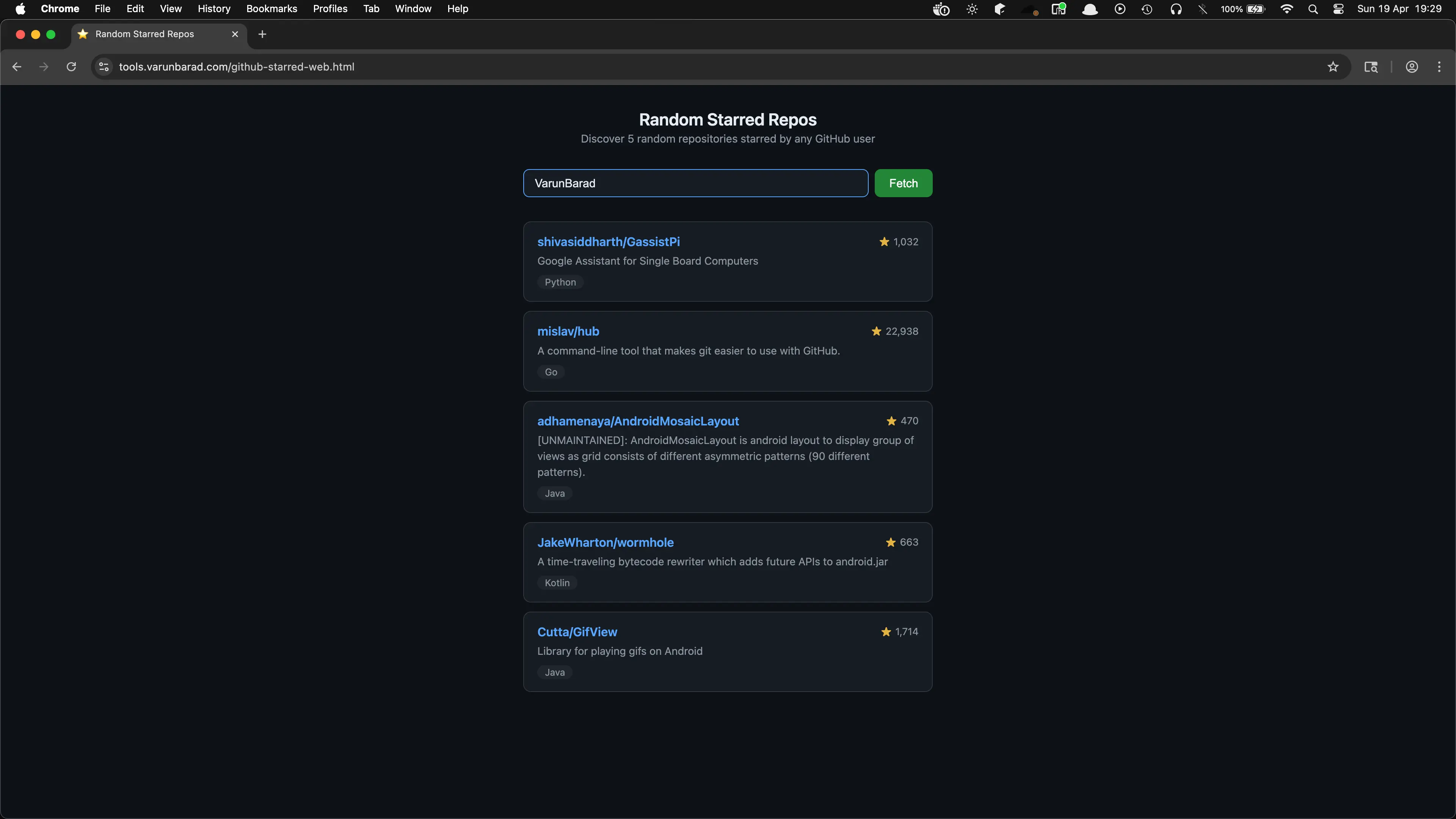The width and height of the screenshot is (1456, 819).
Task: Open the Chrome profile avatar
Action: coord(1412,67)
